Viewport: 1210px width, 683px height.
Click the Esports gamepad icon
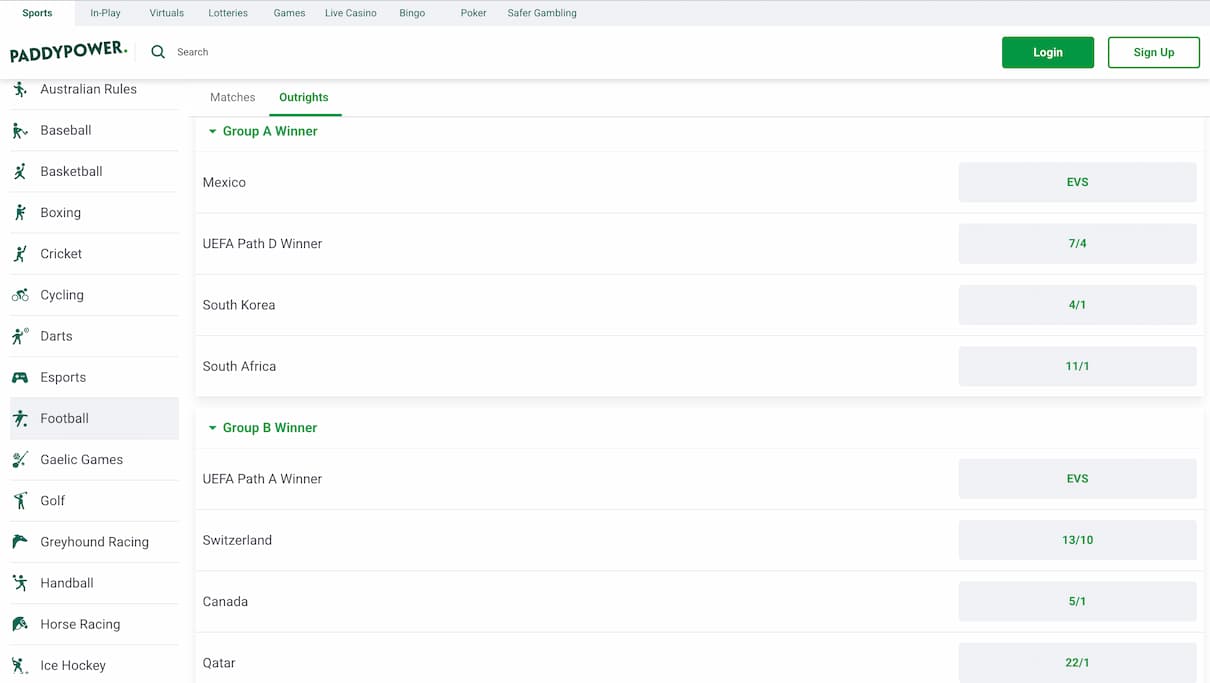click(20, 377)
